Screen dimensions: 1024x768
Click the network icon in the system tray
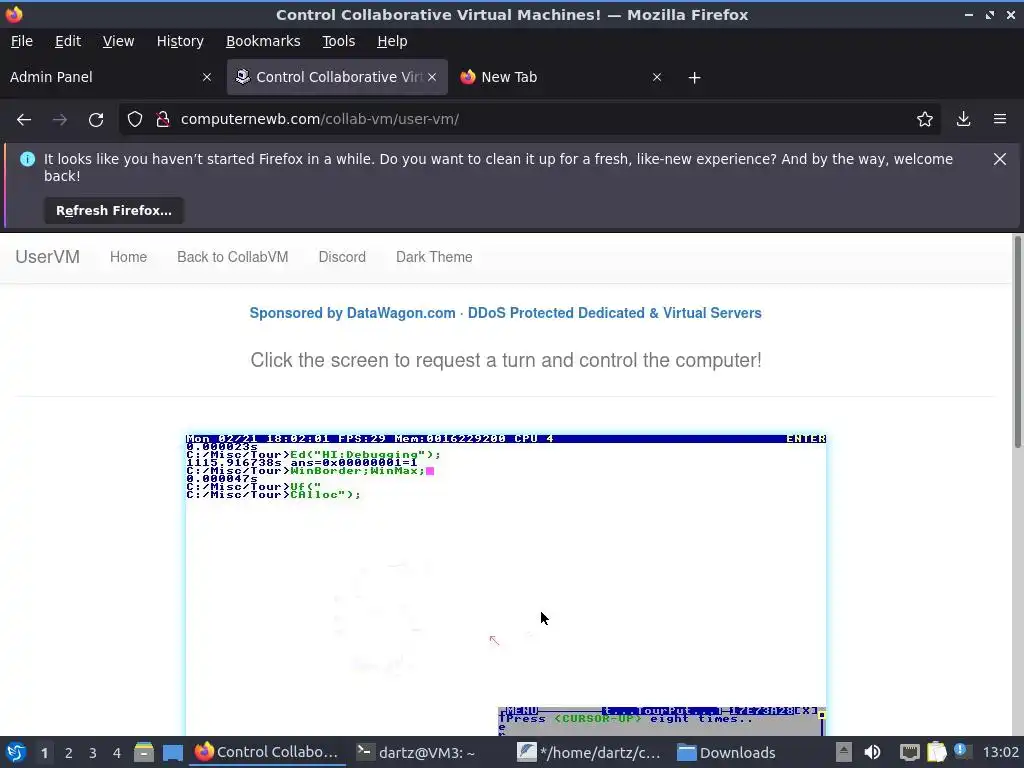pyautogui.click(x=909, y=752)
